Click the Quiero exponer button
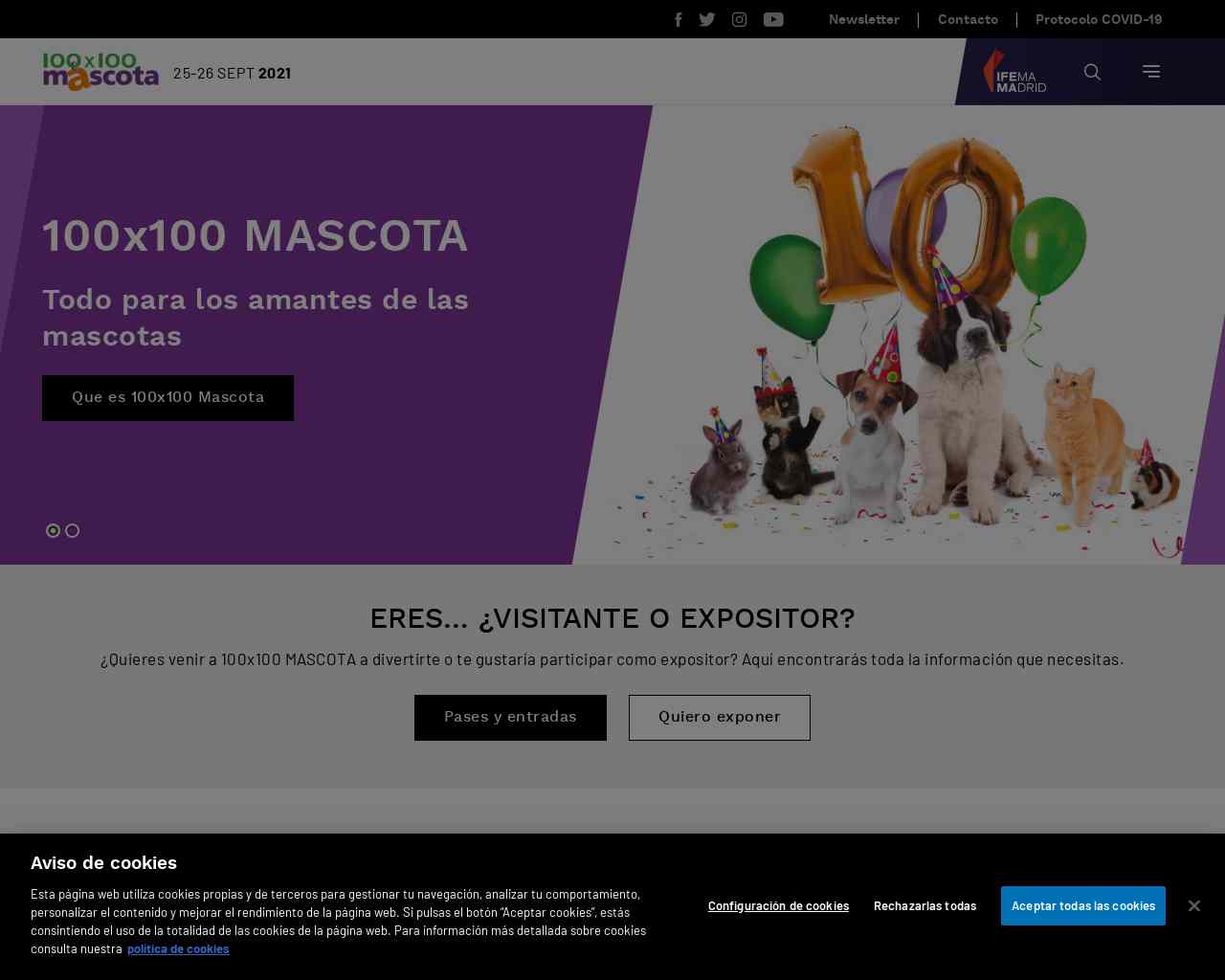The width and height of the screenshot is (1225, 980). [x=720, y=718]
